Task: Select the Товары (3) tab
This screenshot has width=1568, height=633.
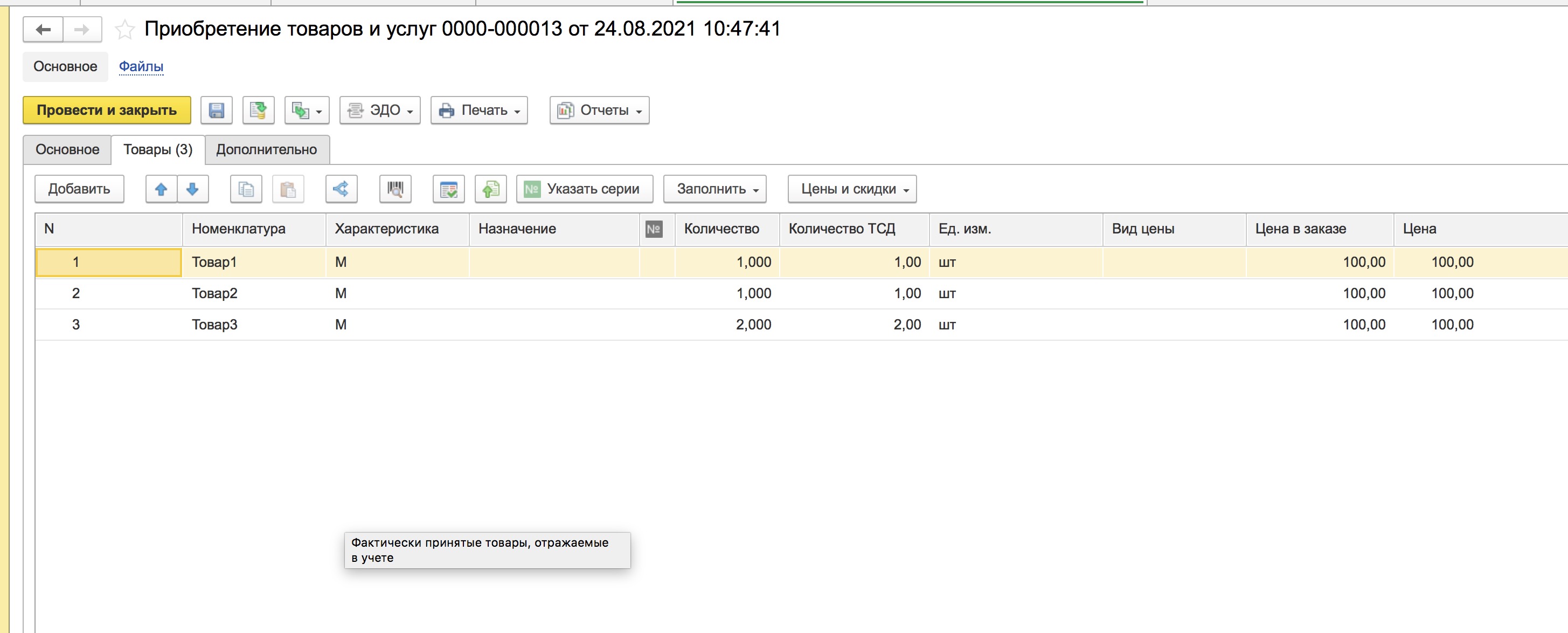Action: pos(158,150)
